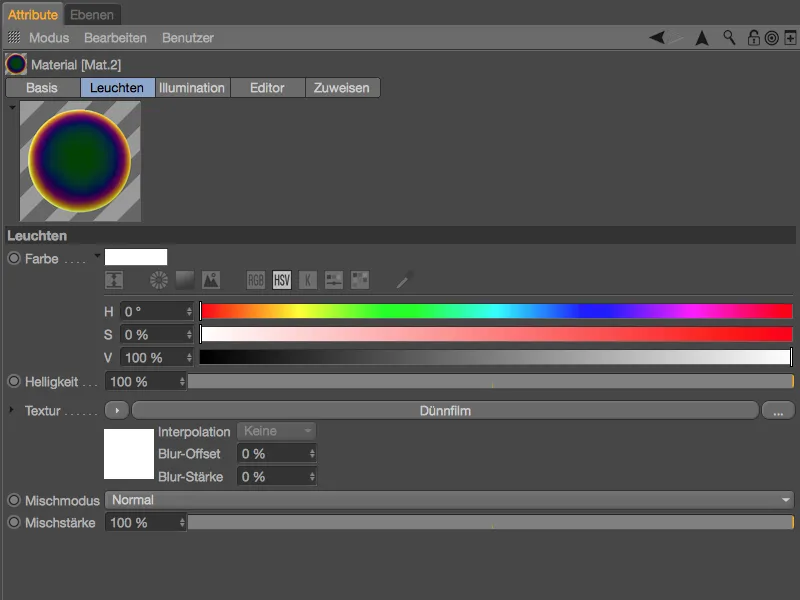
Task: Click the hue rainbow slider
Action: (496, 311)
